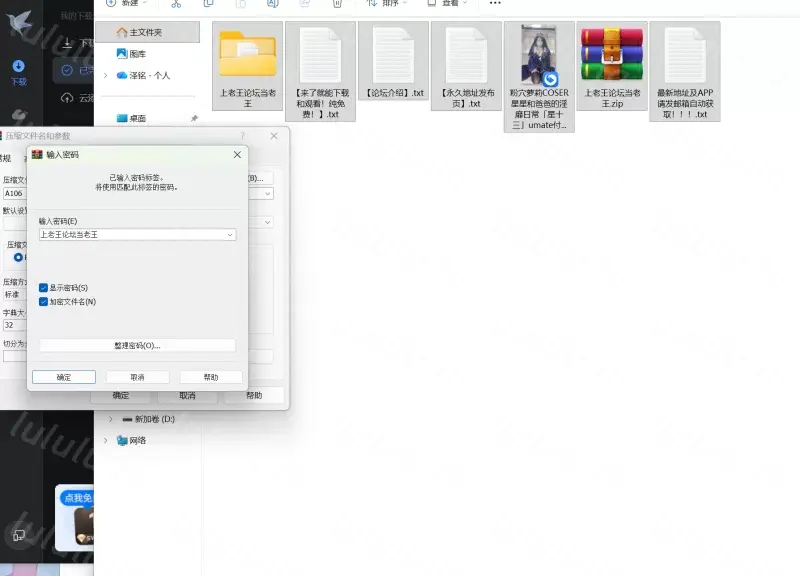The width and height of the screenshot is (800, 576).
Task: Click the WinRAR icon in 输入密码 title bar
Action: (37, 154)
